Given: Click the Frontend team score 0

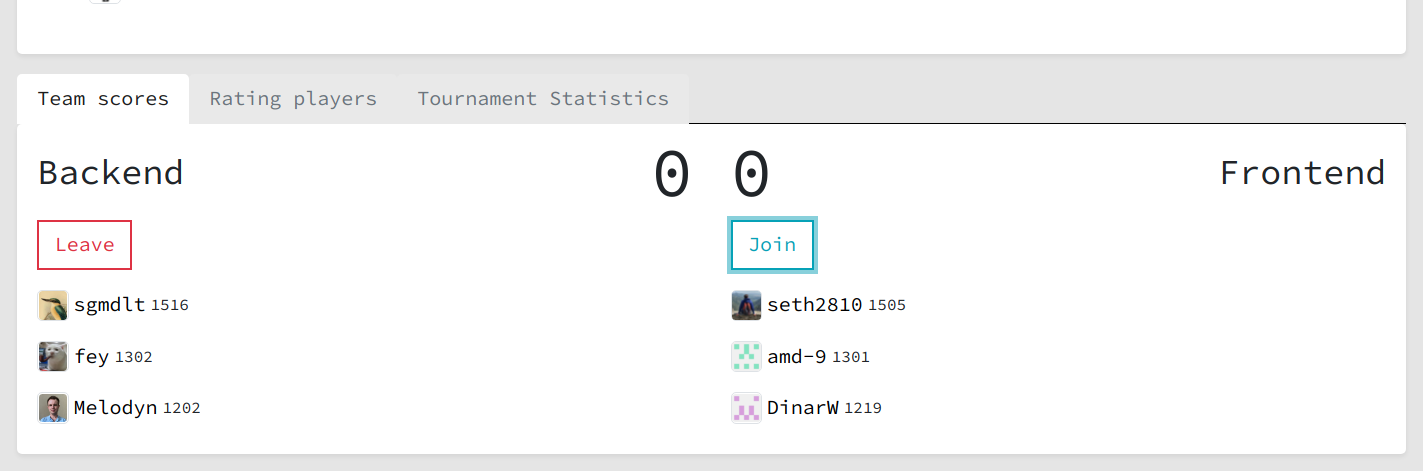Looking at the screenshot, I should click(x=751, y=175).
